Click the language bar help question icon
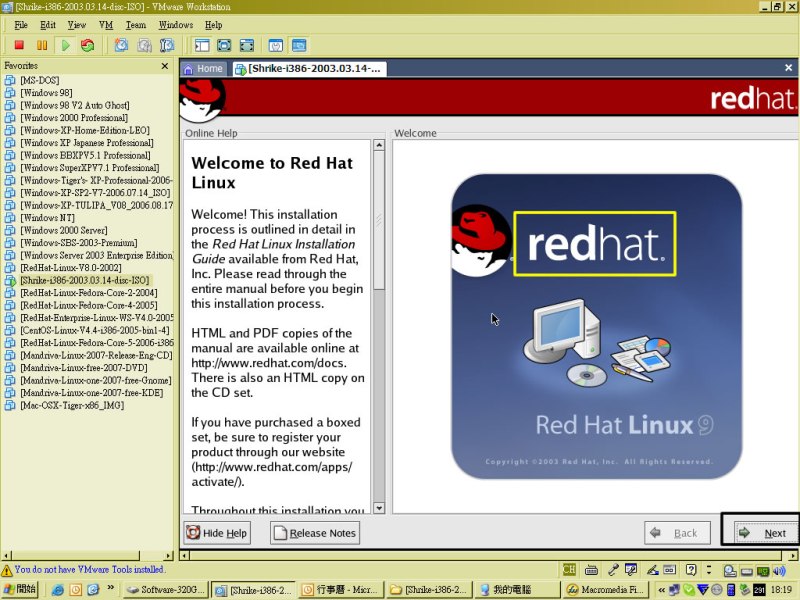This screenshot has height=600, width=800. (691, 570)
